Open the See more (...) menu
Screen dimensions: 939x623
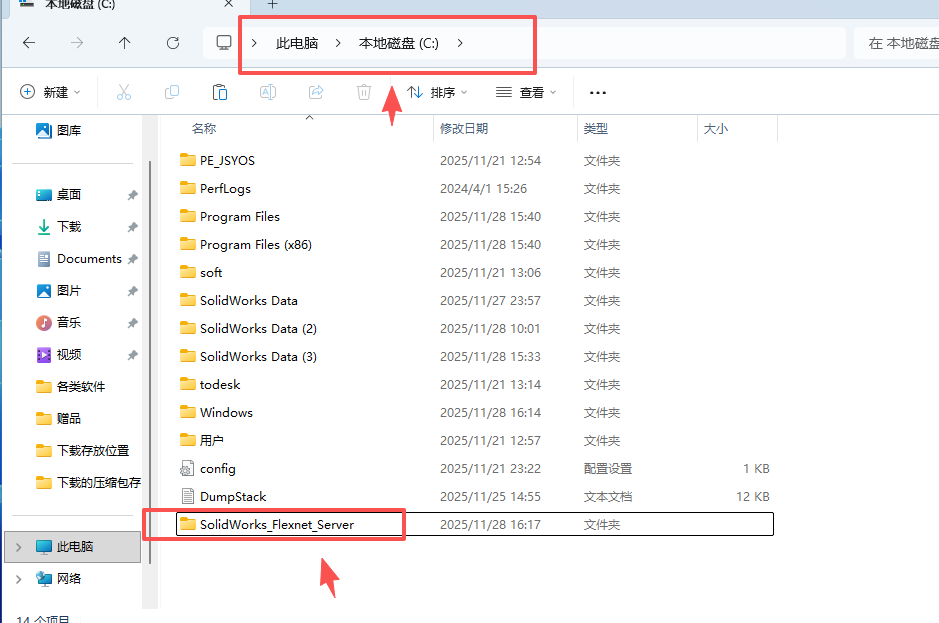tap(597, 92)
